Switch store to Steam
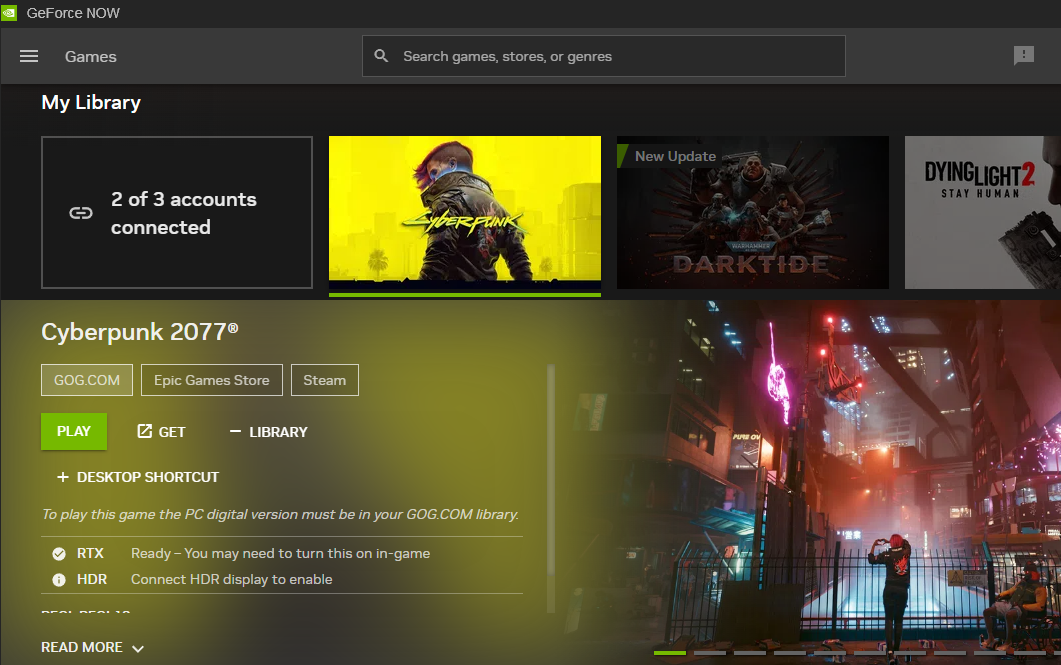1061x665 pixels. (x=324, y=380)
